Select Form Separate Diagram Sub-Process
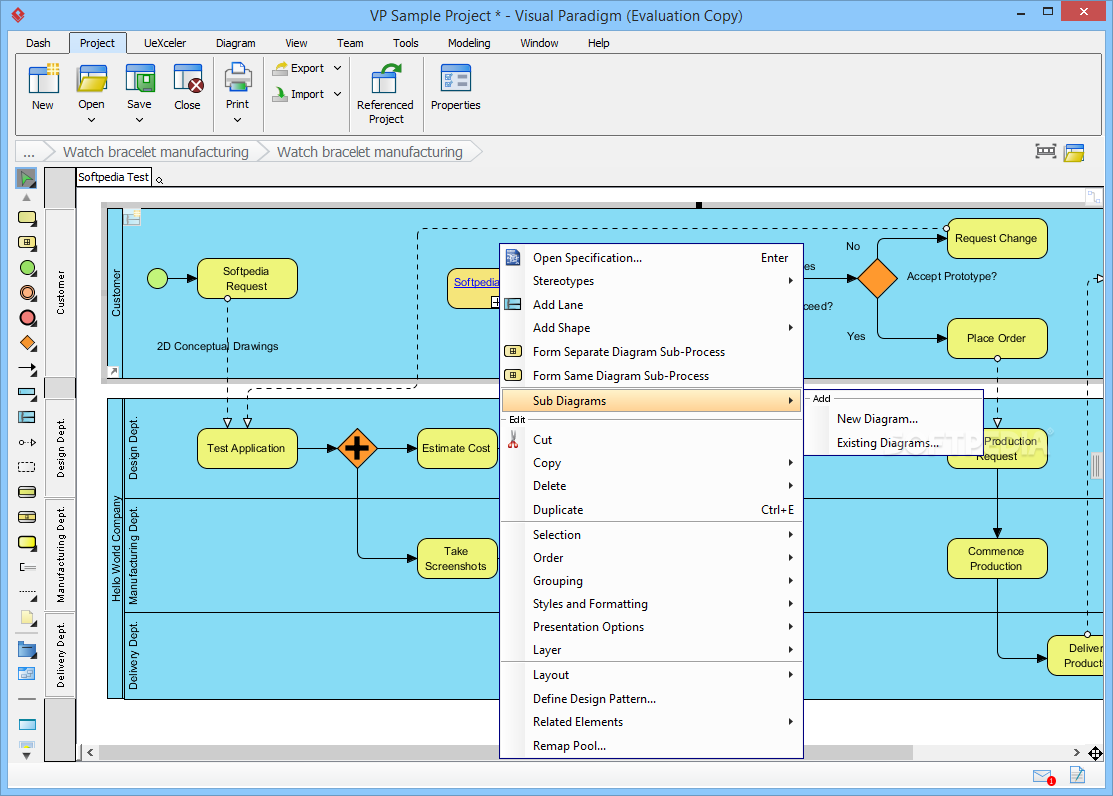 click(652, 352)
